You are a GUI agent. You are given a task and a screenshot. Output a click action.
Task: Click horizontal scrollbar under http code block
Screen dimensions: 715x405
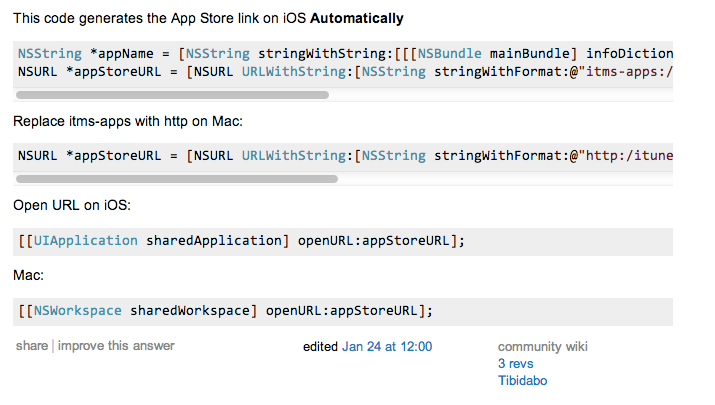177,179
